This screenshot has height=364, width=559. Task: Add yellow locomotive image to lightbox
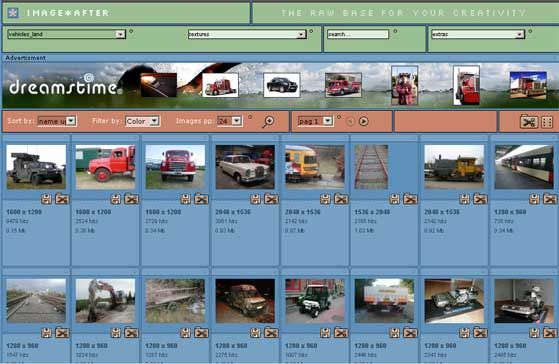(480, 199)
